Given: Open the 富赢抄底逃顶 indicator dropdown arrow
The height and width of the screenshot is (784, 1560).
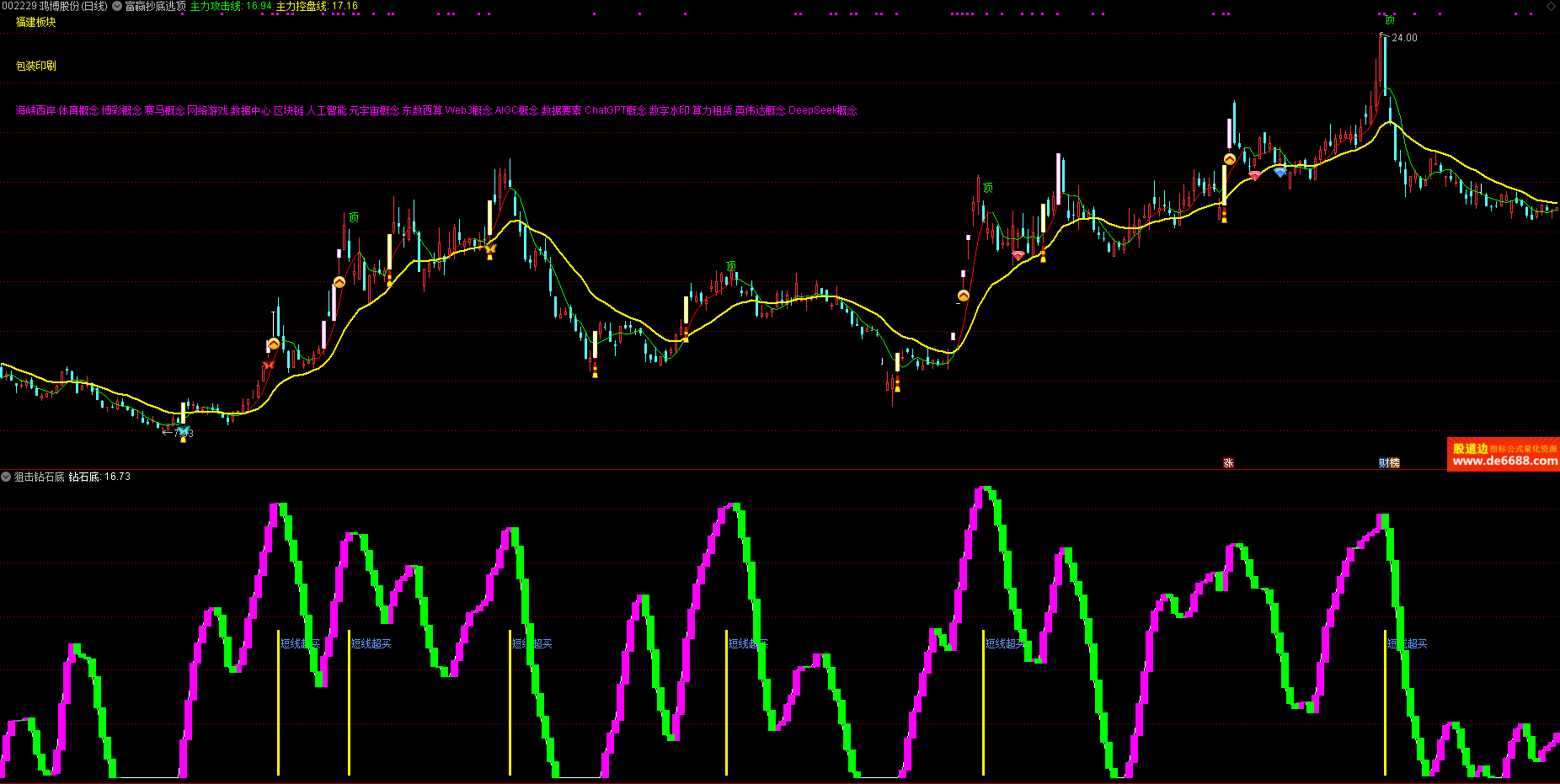Looking at the screenshot, I should tap(117, 7).
